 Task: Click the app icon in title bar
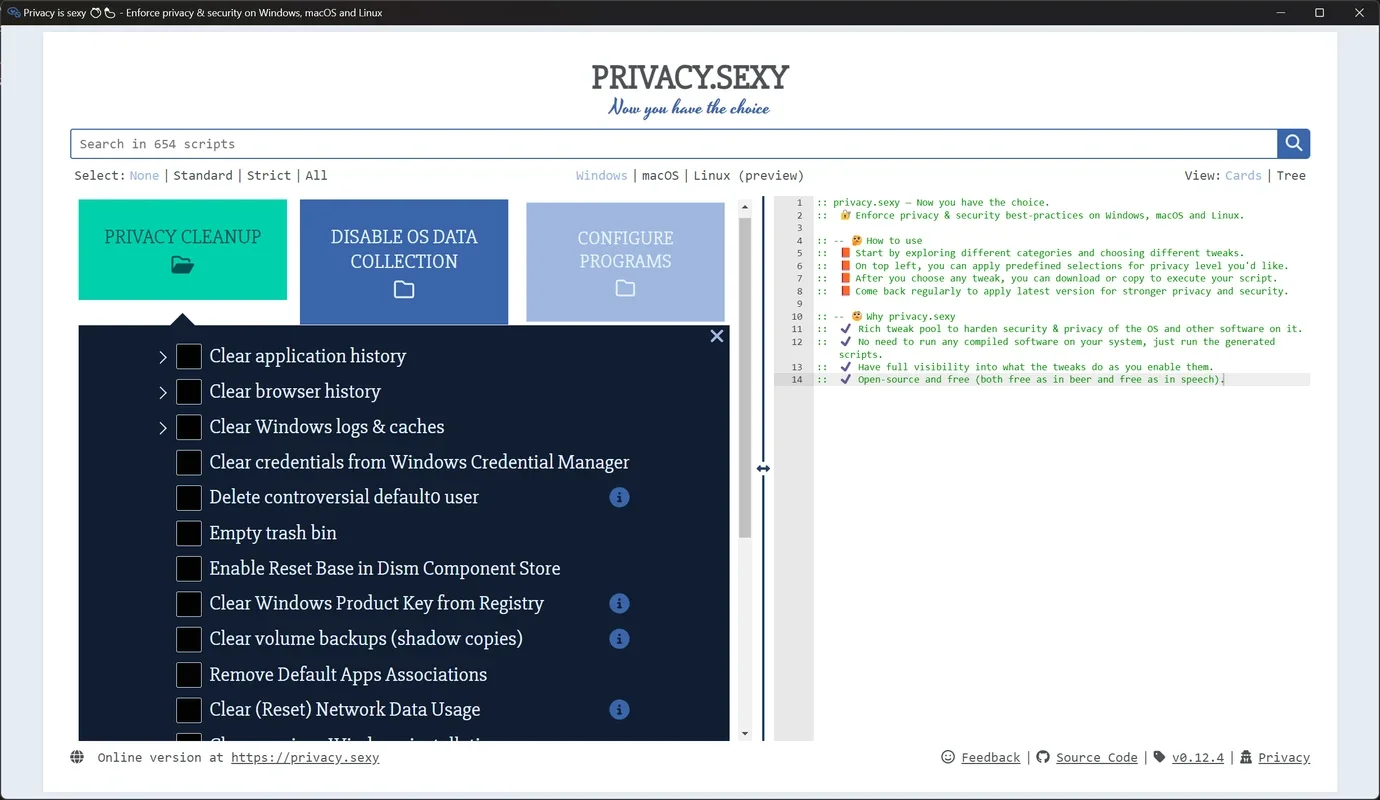point(13,13)
